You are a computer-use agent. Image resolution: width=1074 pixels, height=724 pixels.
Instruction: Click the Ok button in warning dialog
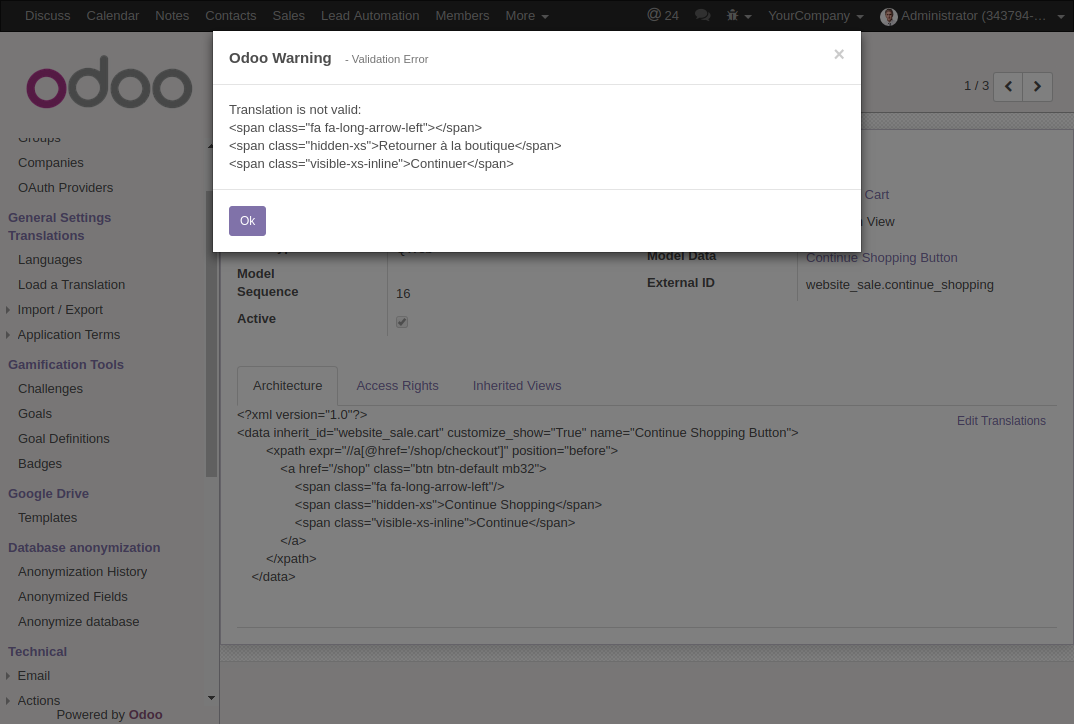click(x=247, y=221)
